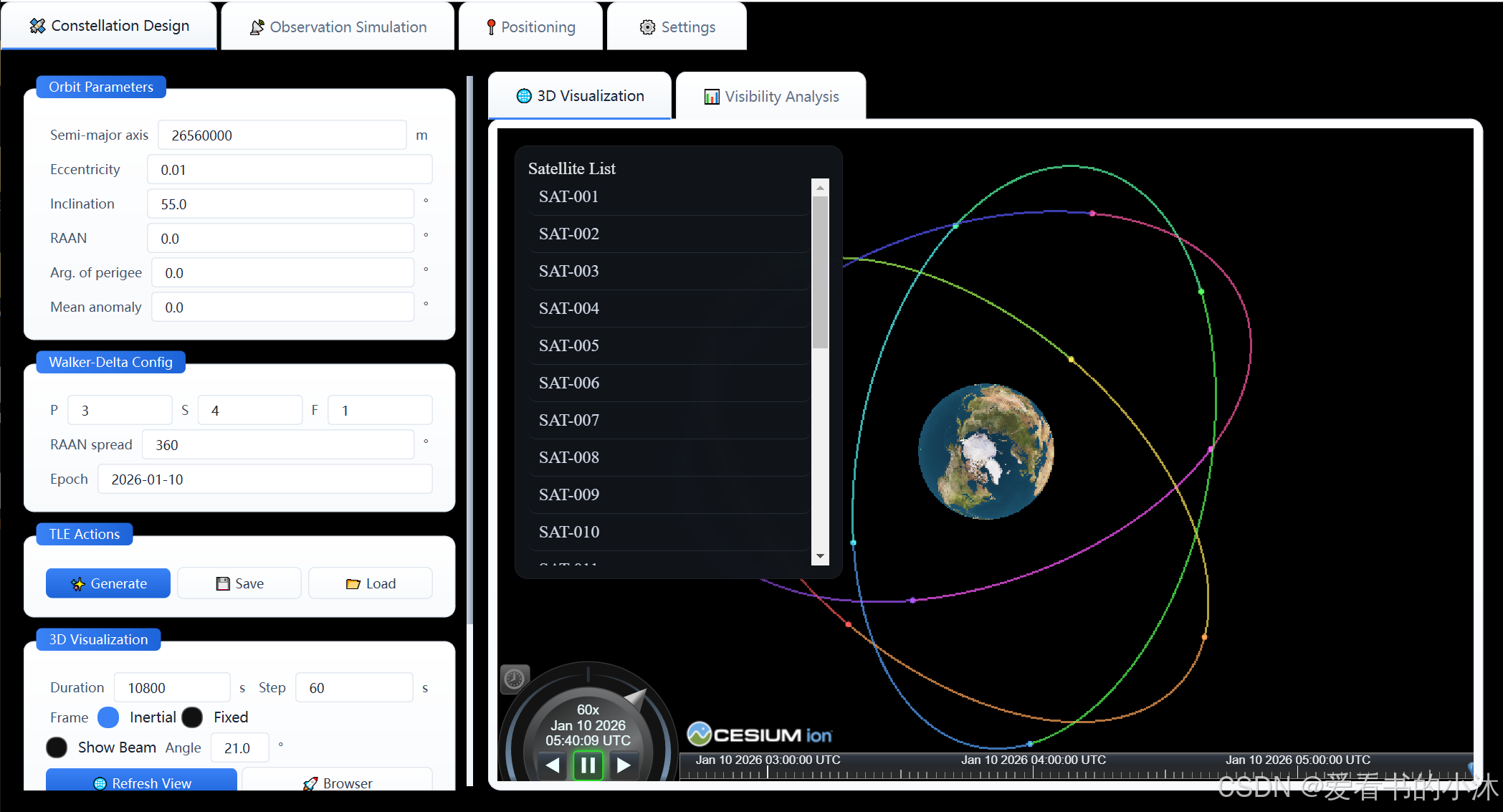Click the Earth globe in viewer
This screenshot has height=812, width=1503.
pos(986,452)
